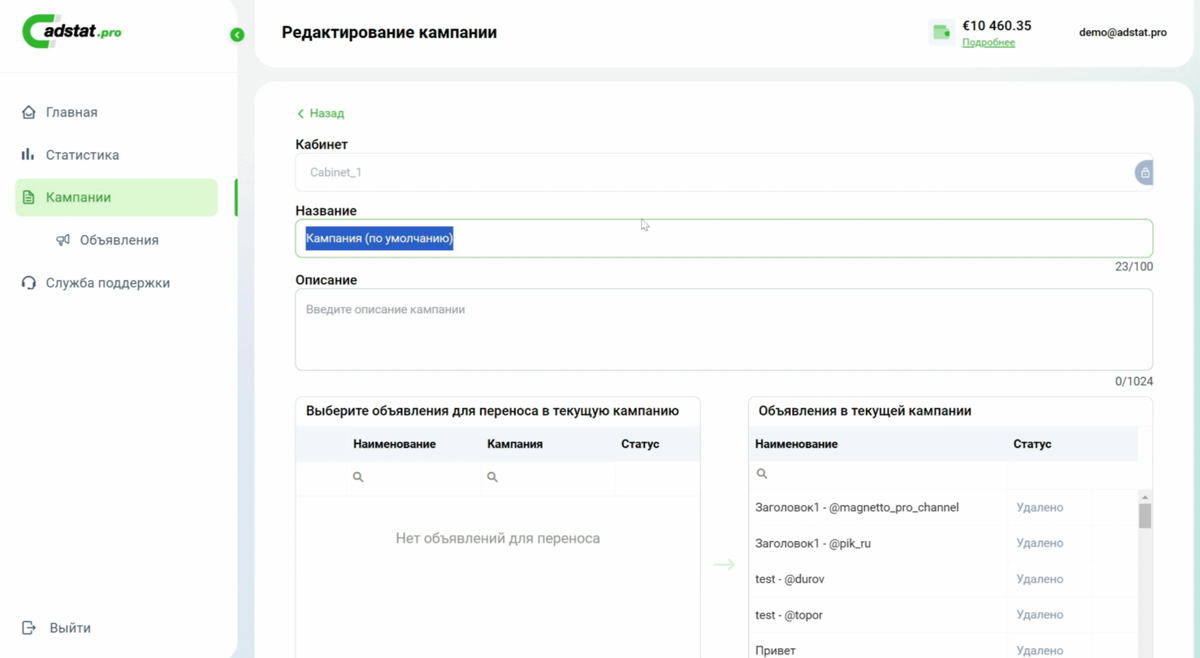The height and width of the screenshot is (658, 1200).
Task: Focus the Описание text area
Action: pyautogui.click(x=723, y=330)
